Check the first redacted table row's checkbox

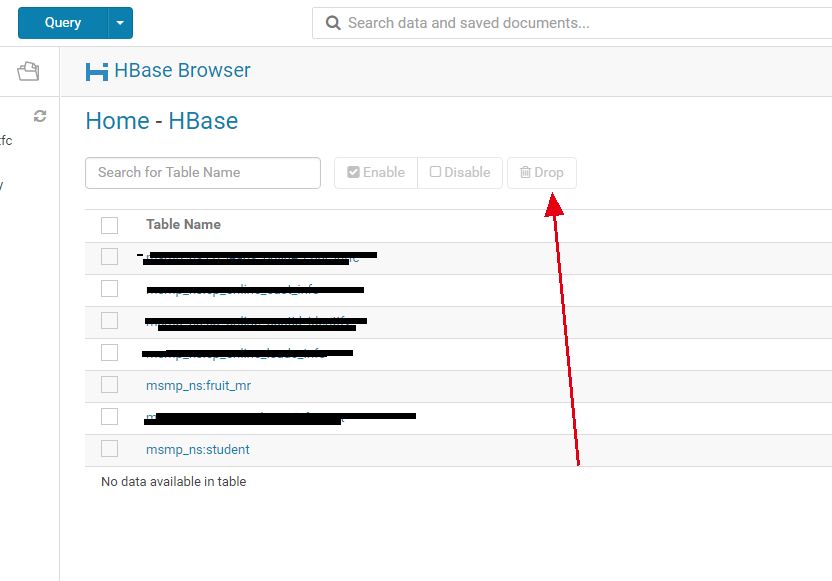click(109, 256)
